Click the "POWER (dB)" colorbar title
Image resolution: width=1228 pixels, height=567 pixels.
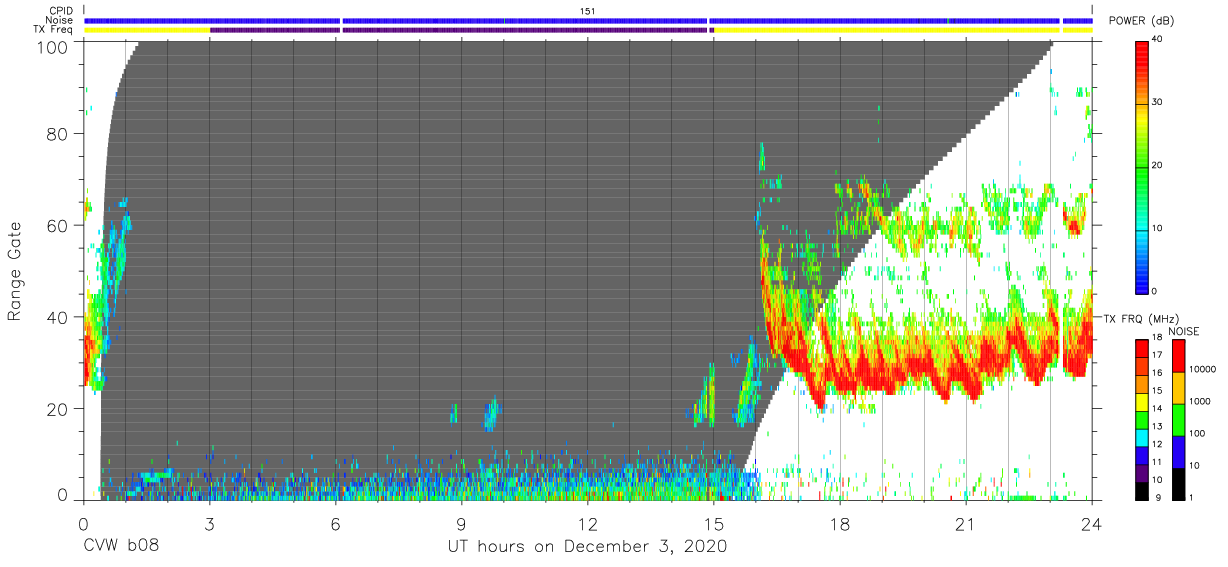pos(1142,21)
